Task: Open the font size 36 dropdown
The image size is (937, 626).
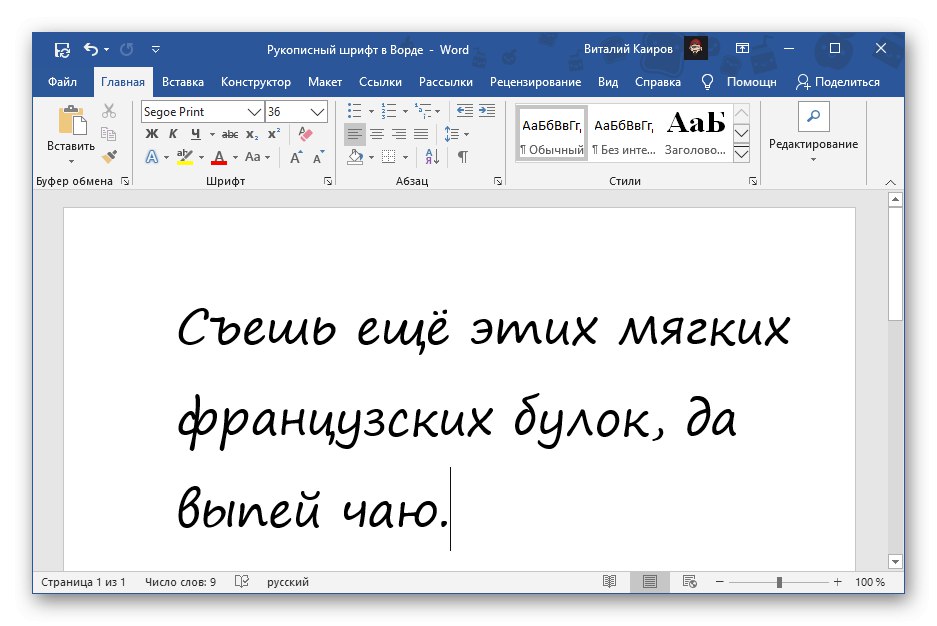Action: (x=316, y=112)
